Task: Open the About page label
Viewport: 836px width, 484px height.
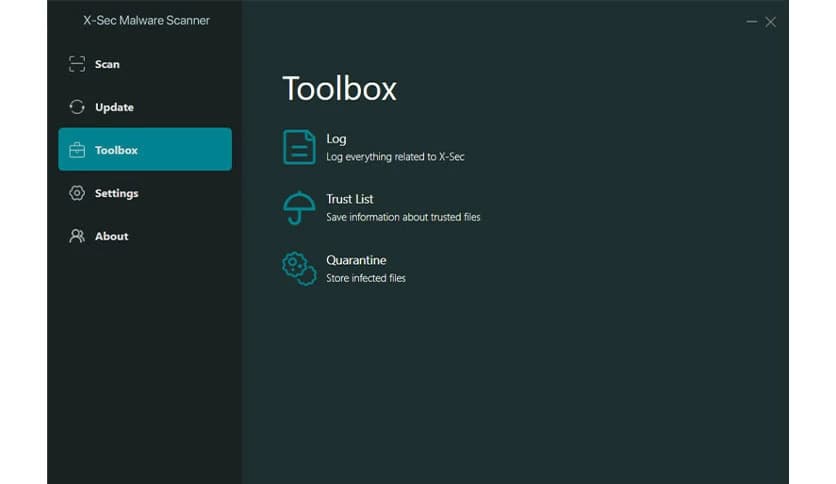Action: click(x=111, y=236)
